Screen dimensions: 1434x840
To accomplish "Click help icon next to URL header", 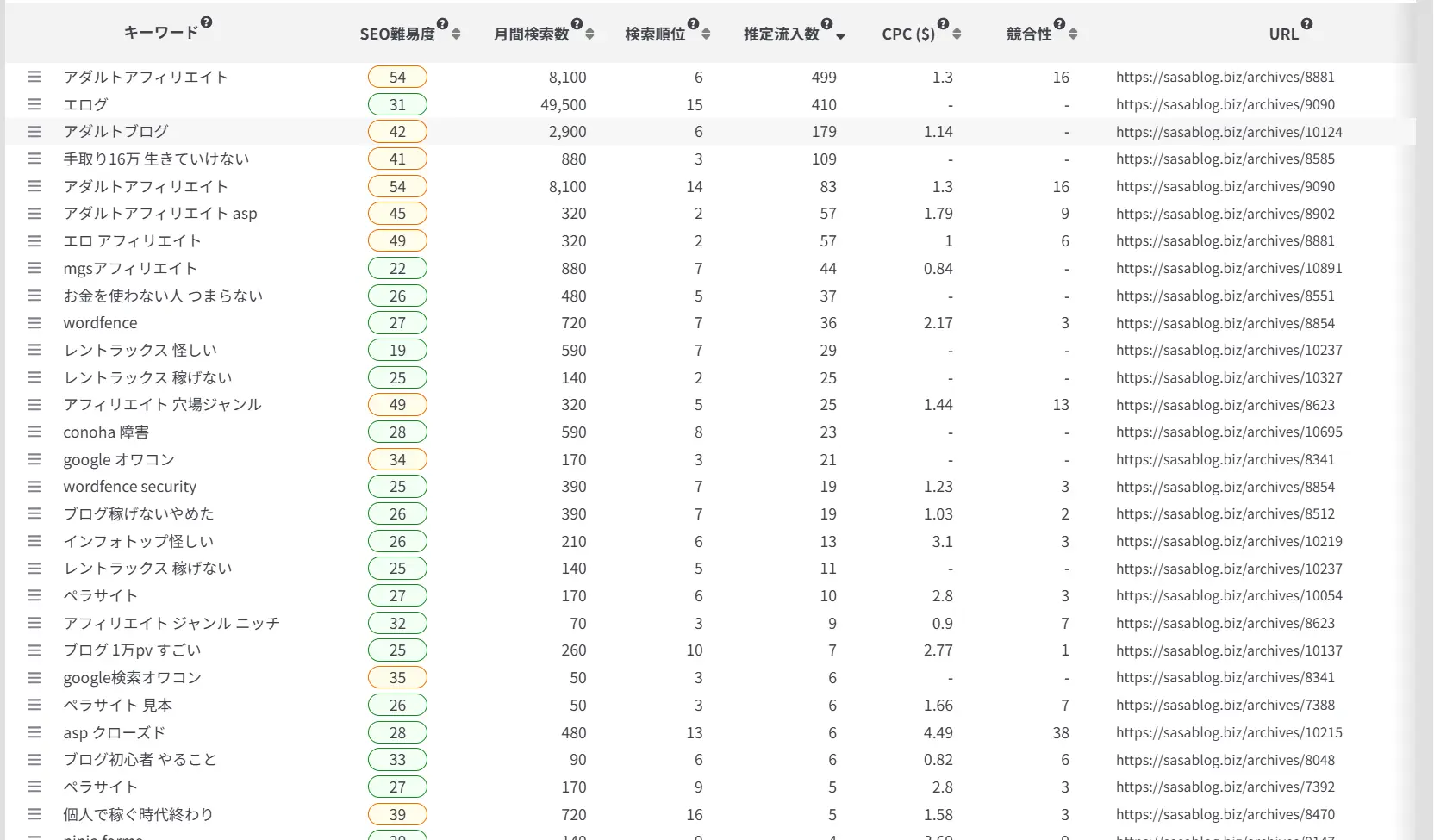I will [1306, 24].
